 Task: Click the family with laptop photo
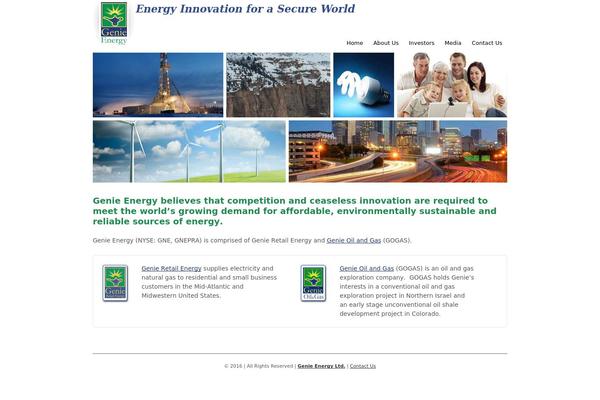452,85
